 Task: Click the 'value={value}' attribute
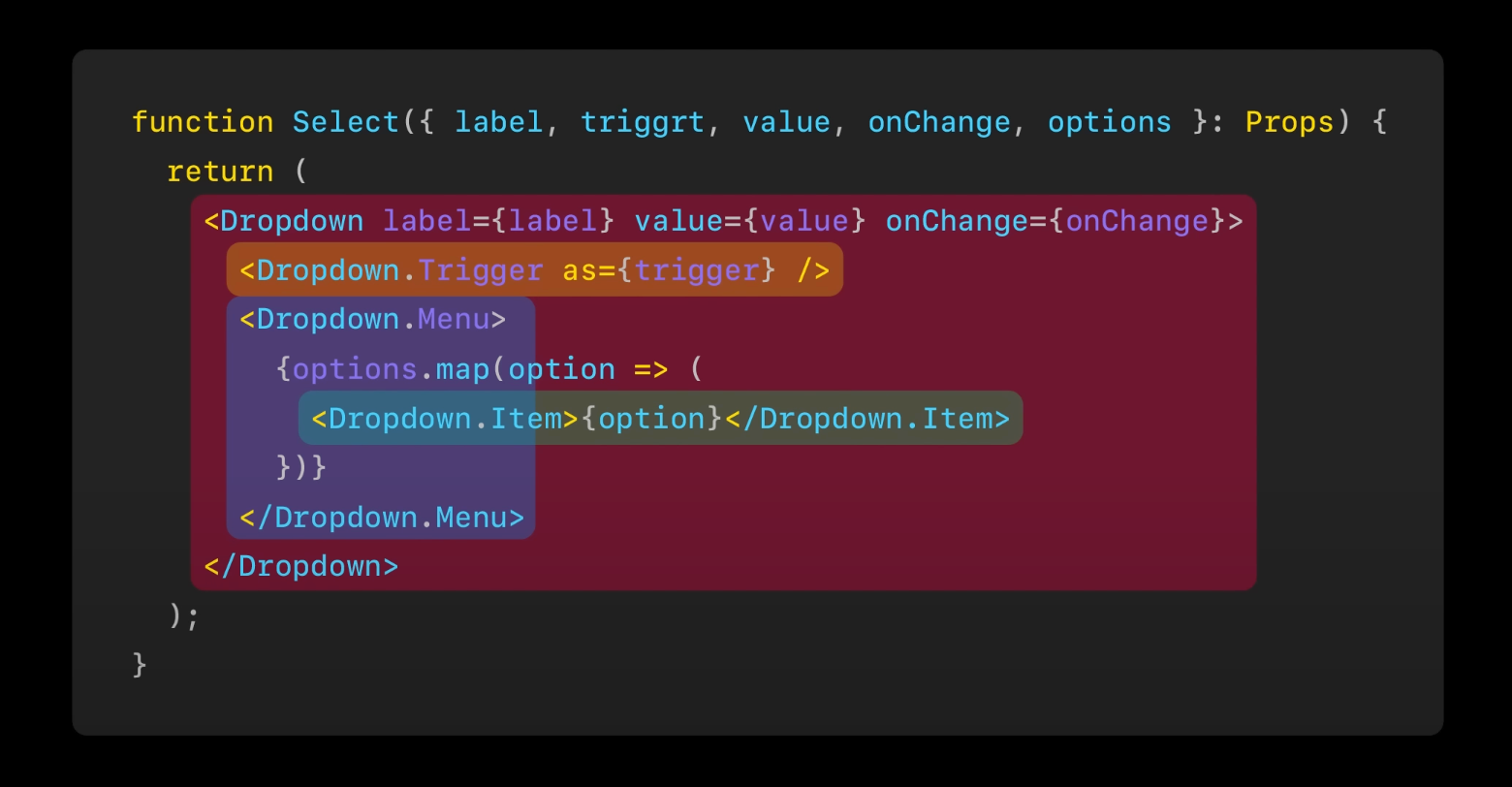pos(750,221)
